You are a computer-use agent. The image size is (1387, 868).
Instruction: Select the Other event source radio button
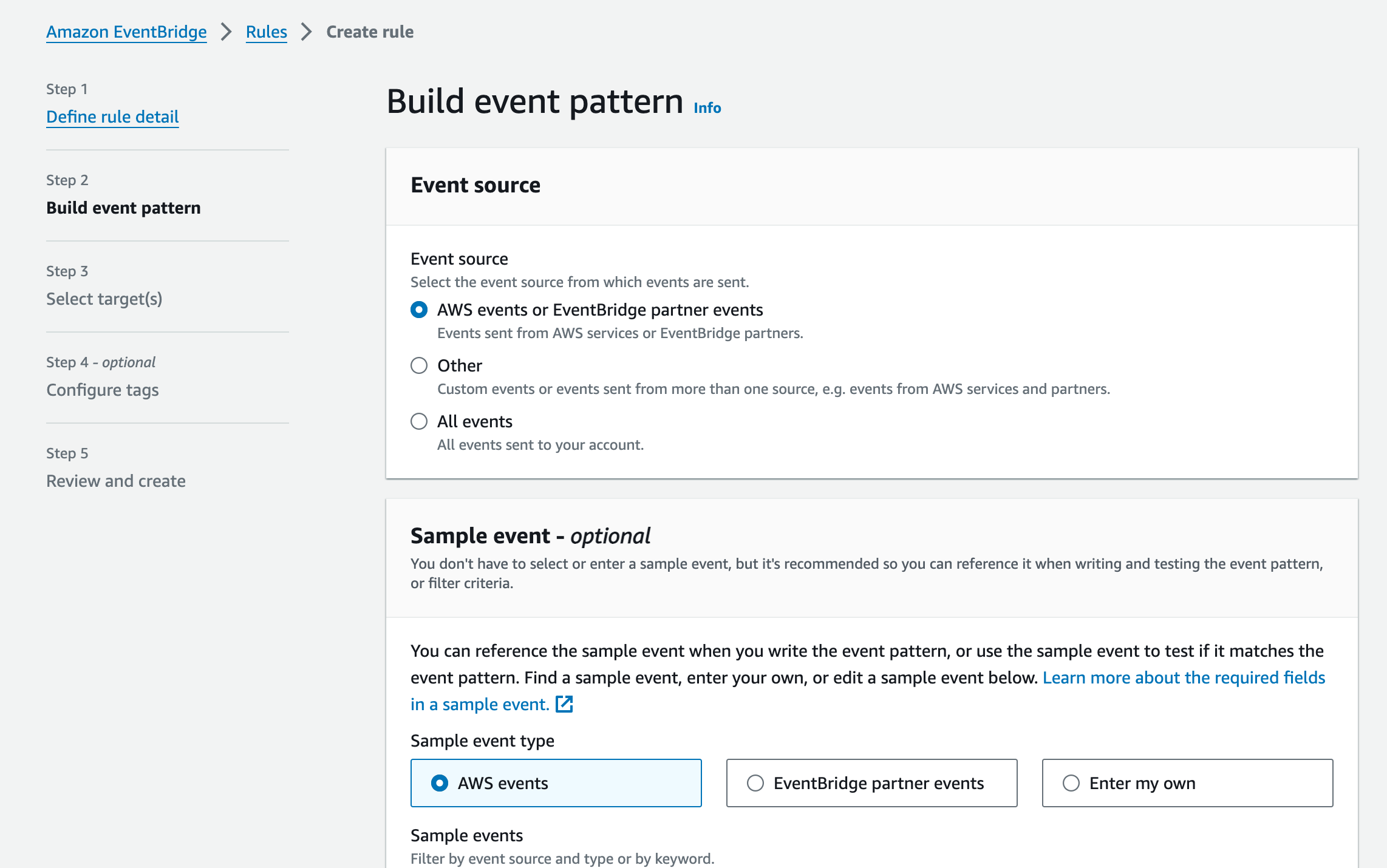(x=419, y=365)
